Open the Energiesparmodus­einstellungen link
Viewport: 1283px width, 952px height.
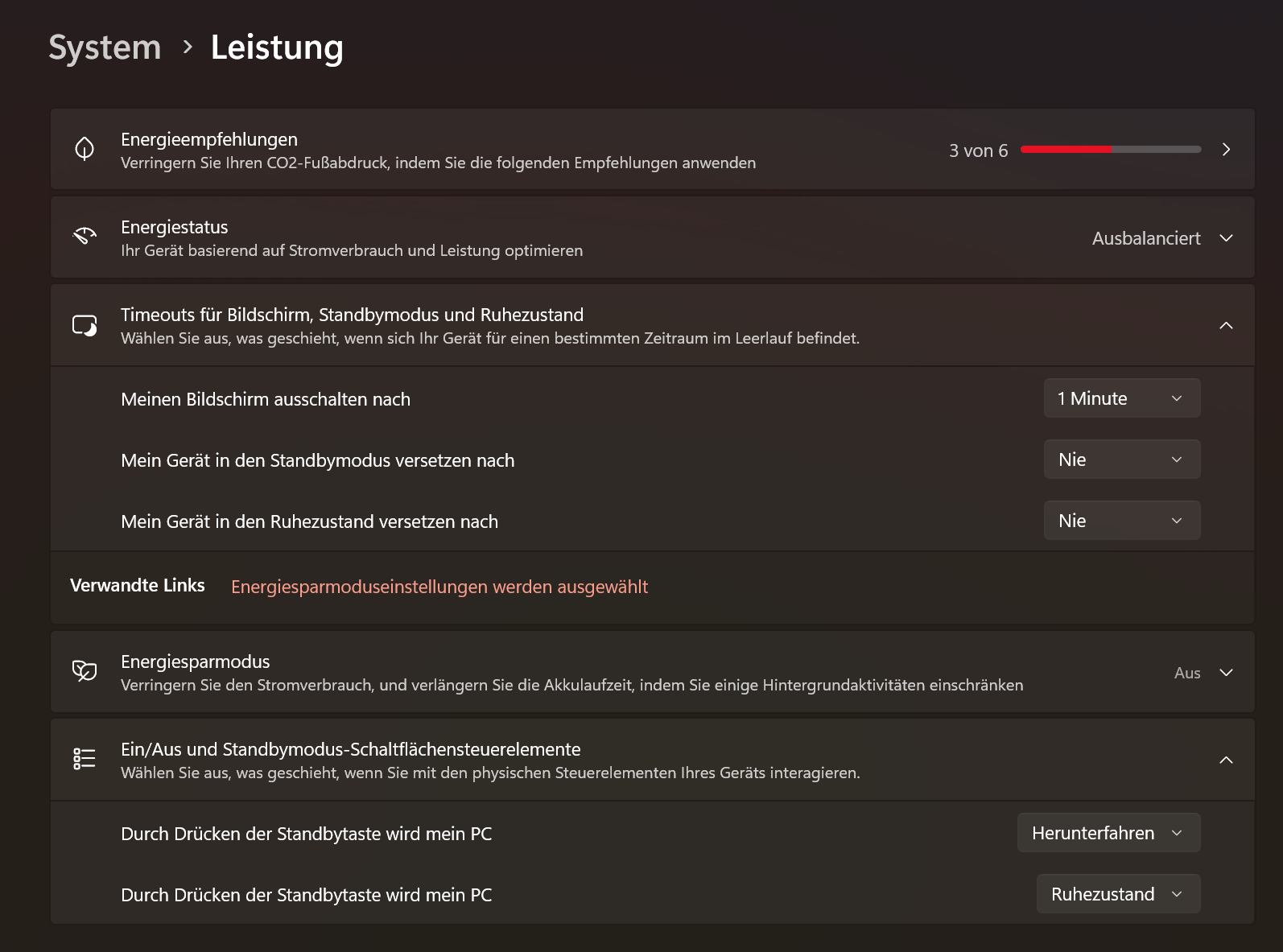point(439,587)
